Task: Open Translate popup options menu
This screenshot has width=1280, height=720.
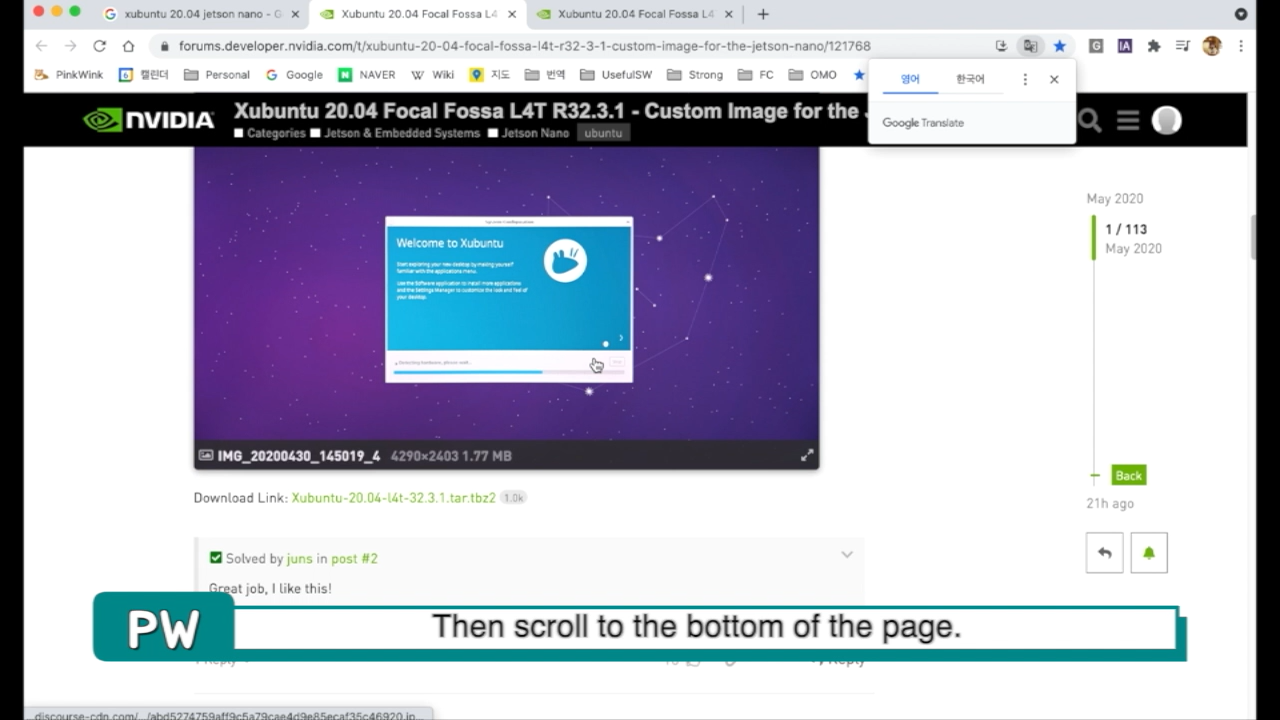Action: 1025,79
